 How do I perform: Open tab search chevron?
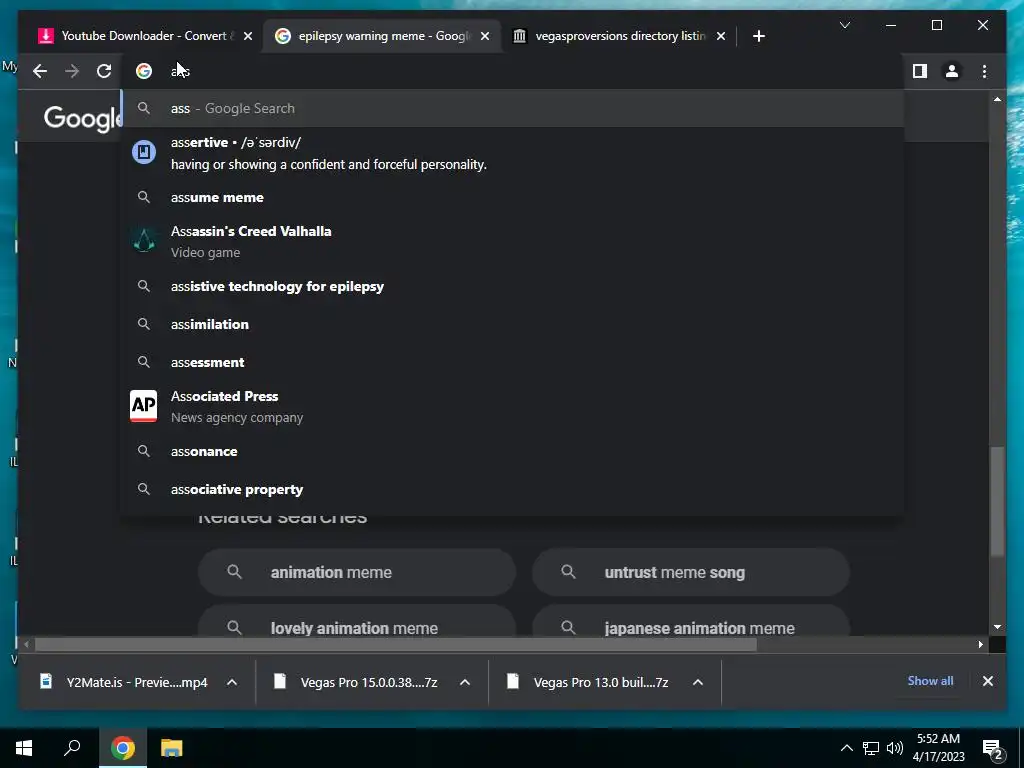pos(844,25)
